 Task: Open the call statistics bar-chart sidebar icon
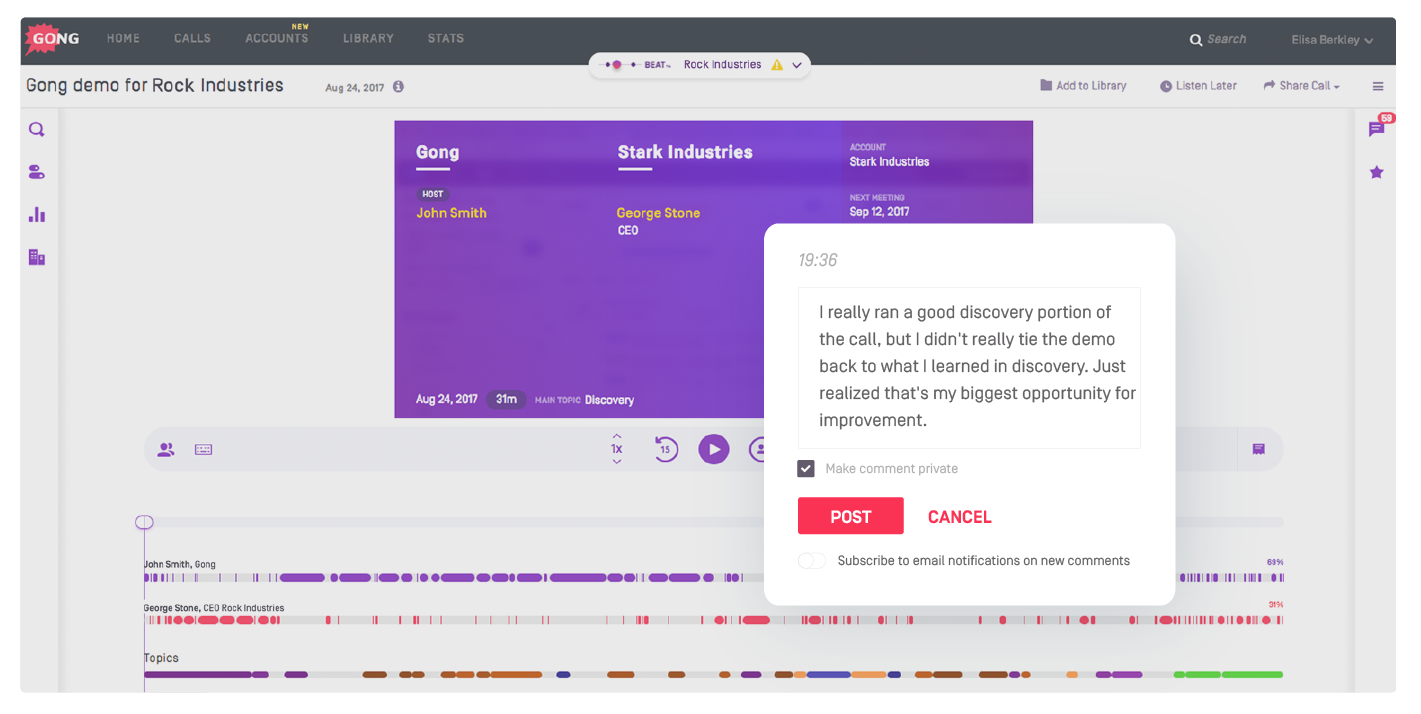click(x=36, y=214)
